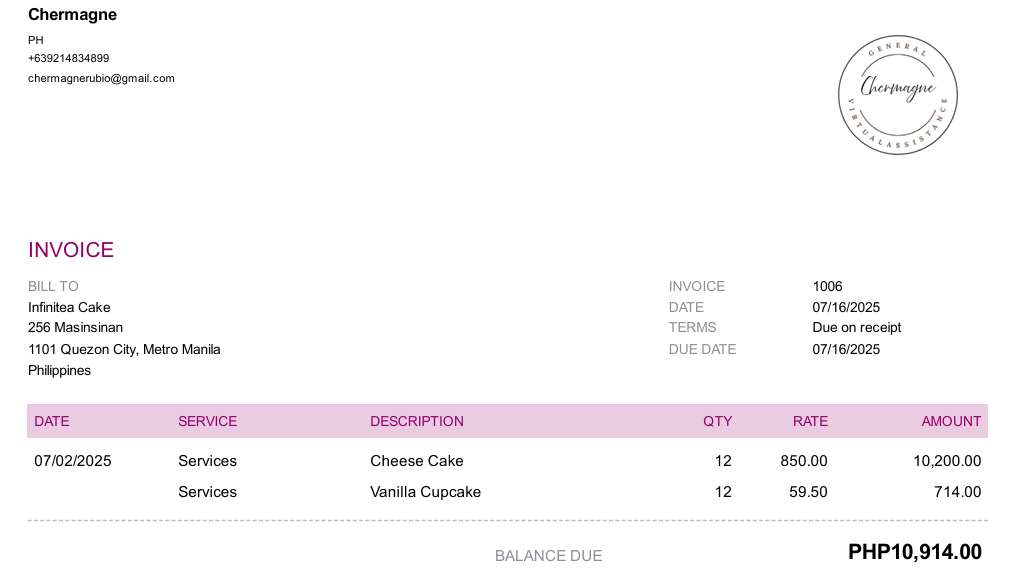Click the 850.00 rate value

(804, 461)
